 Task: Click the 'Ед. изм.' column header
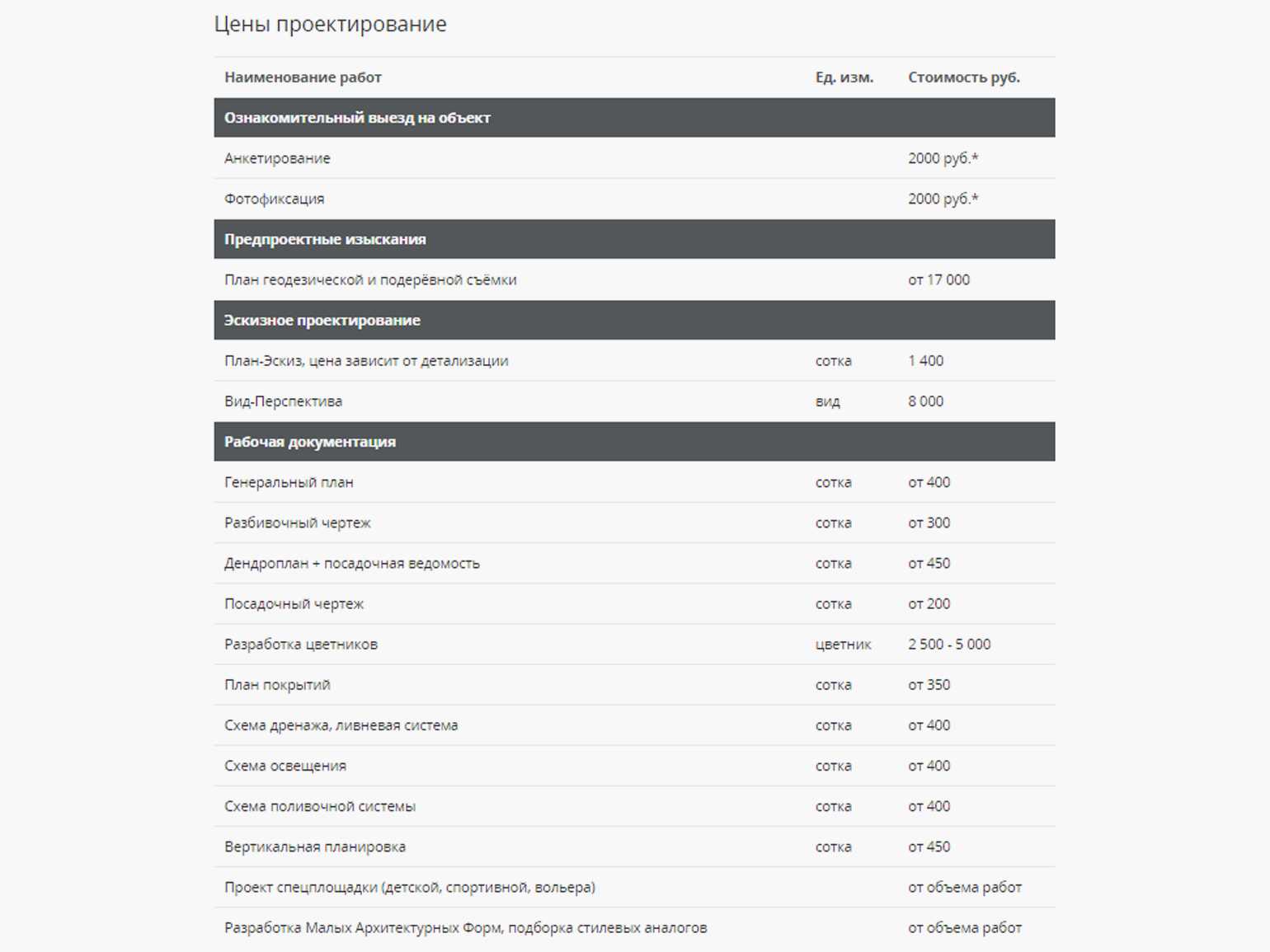coord(844,77)
